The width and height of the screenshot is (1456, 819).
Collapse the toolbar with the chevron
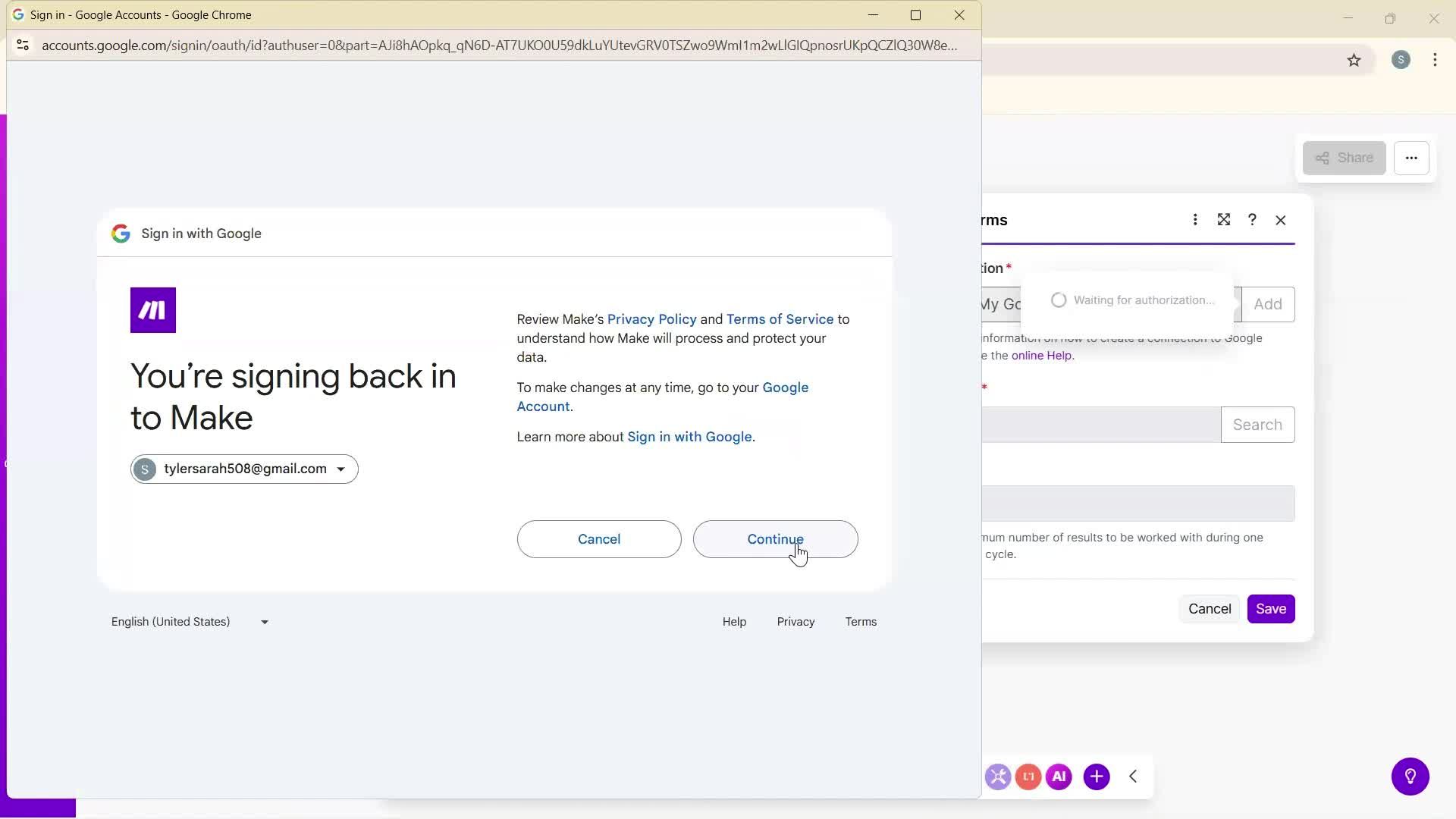1134,777
